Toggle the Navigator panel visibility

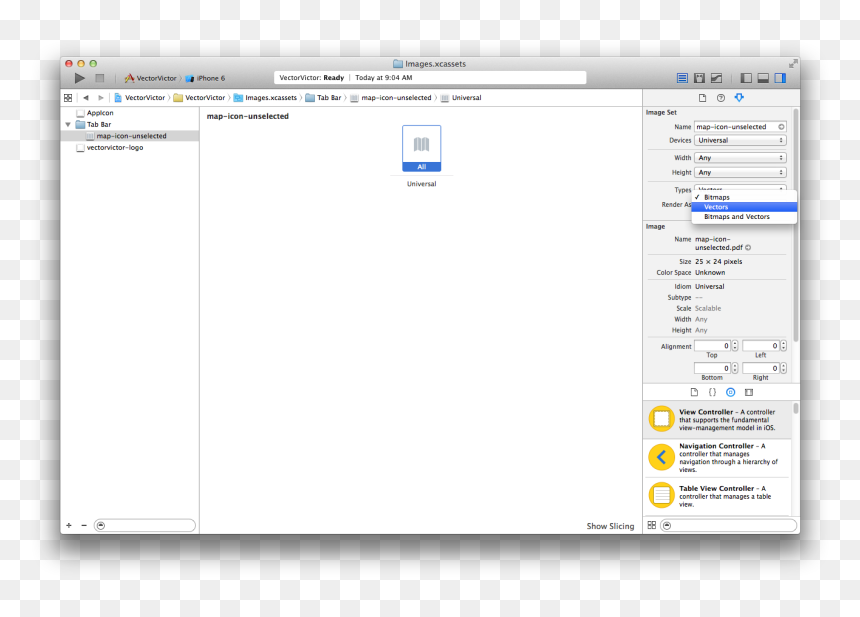[746, 78]
